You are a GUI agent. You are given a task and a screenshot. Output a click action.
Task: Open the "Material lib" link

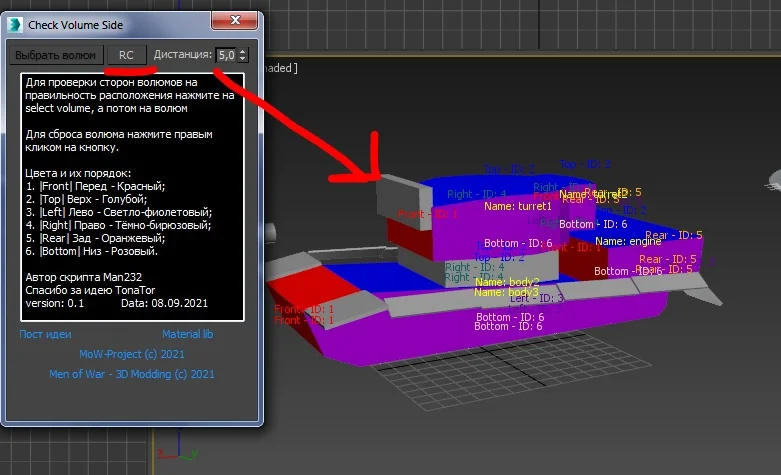[188, 333]
